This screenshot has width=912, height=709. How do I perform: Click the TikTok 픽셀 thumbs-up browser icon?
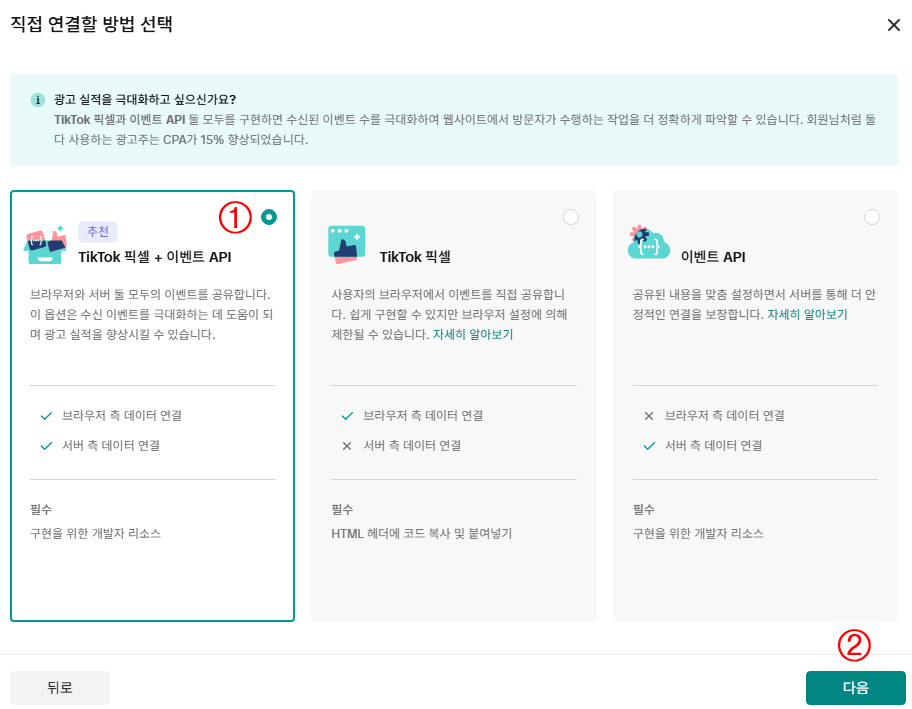click(x=347, y=244)
